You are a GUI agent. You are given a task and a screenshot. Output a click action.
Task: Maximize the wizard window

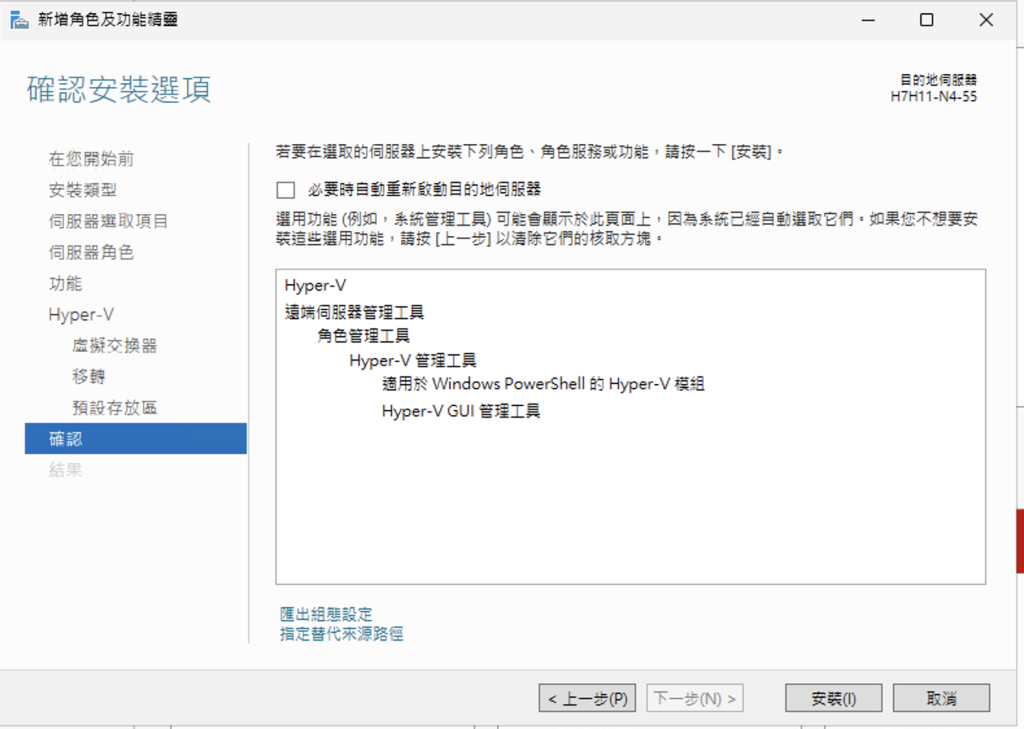[926, 20]
